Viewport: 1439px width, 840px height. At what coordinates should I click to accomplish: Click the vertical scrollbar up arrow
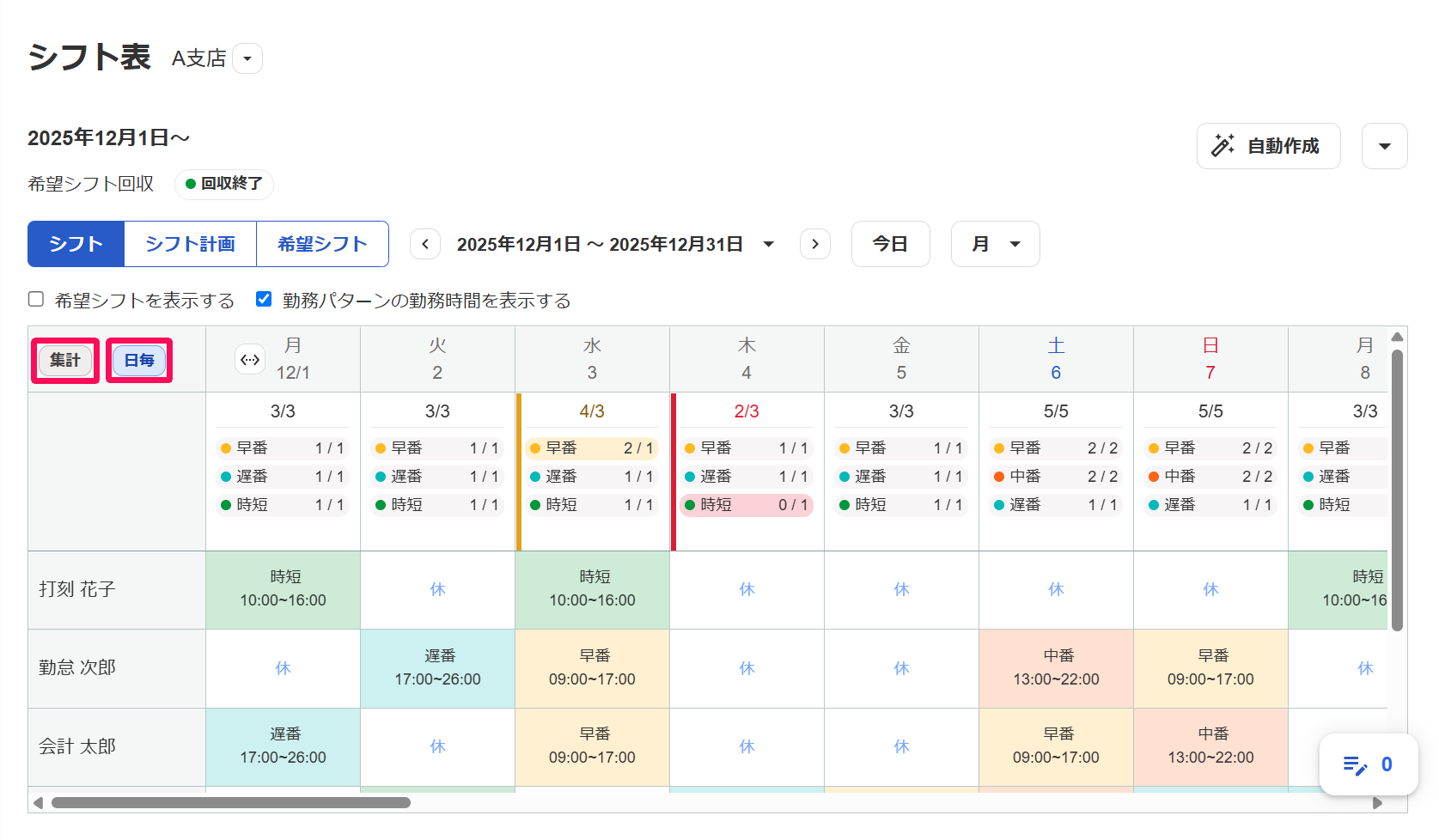point(1398,337)
